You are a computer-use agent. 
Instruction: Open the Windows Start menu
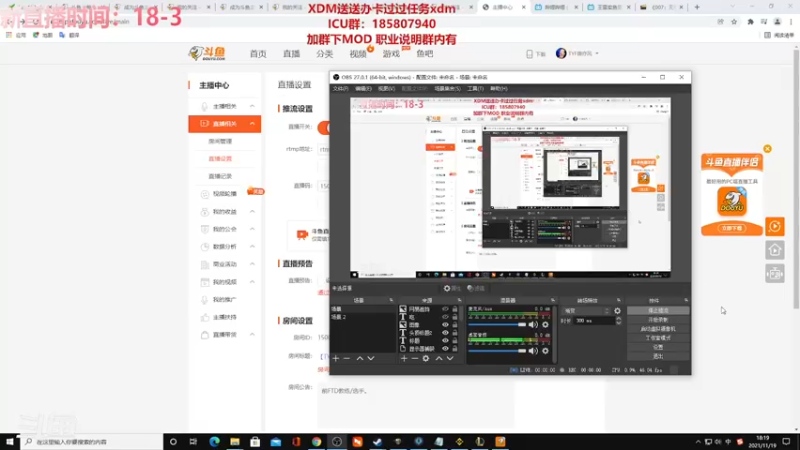[x=10, y=442]
